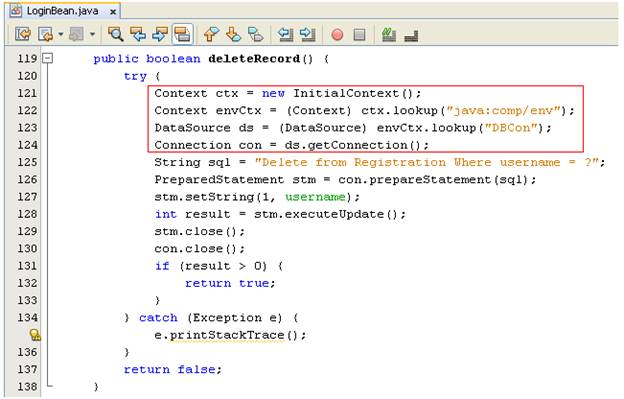Screen dimensions: 624x399
Task: Click the if (result > 0) condition
Action: 211,266
